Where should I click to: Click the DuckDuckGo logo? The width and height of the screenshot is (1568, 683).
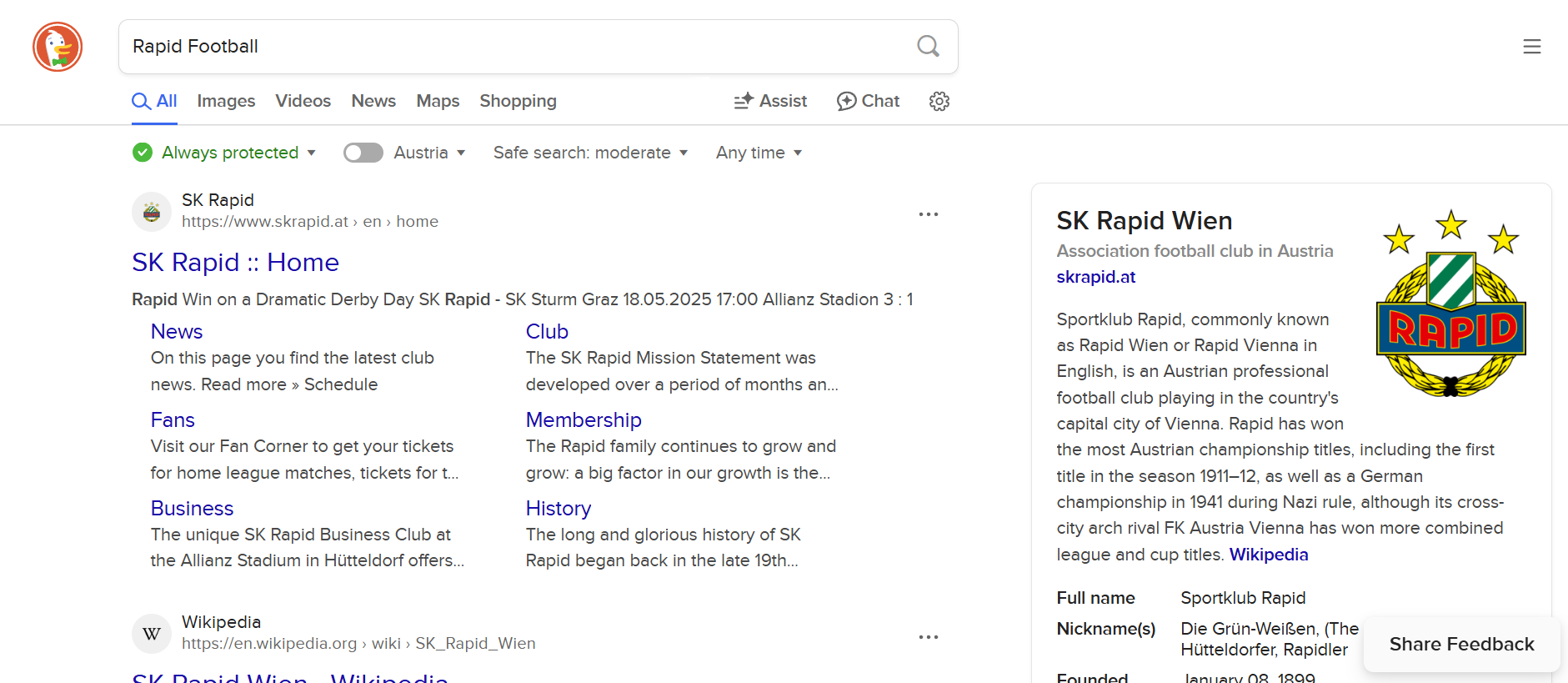coord(58,47)
